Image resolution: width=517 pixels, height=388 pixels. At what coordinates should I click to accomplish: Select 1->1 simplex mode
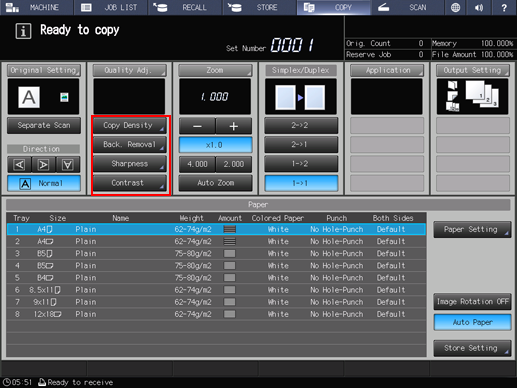click(301, 183)
